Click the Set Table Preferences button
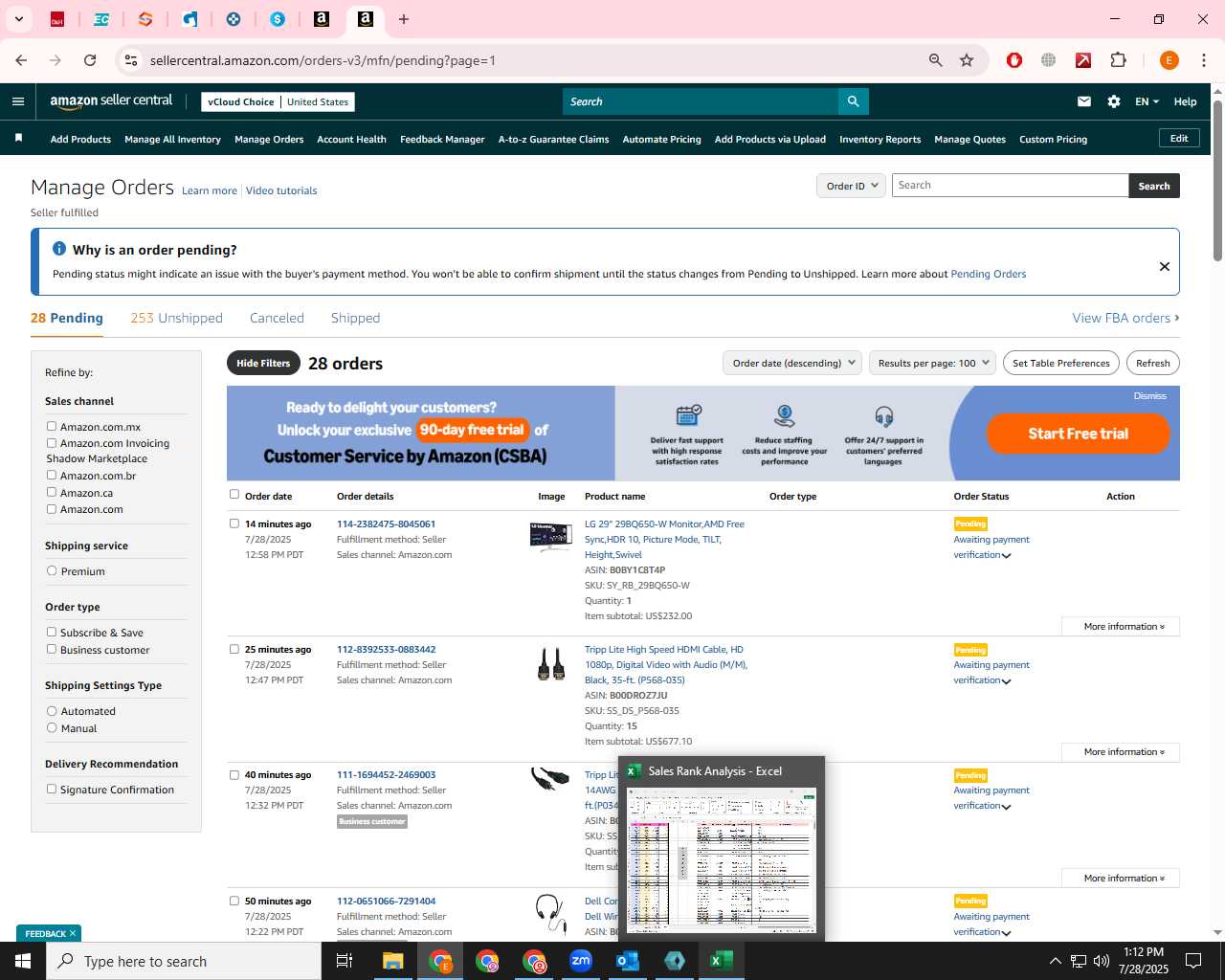This screenshot has width=1225, height=980. coord(1061,363)
